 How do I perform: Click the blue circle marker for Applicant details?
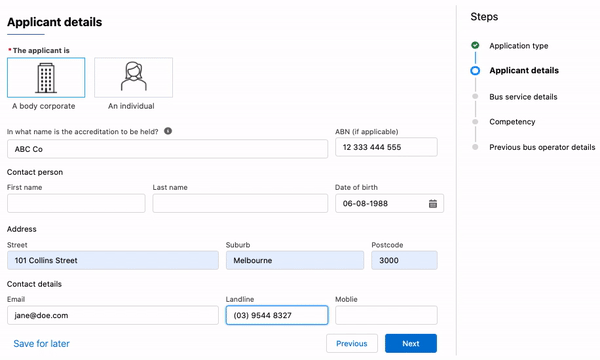click(x=475, y=71)
